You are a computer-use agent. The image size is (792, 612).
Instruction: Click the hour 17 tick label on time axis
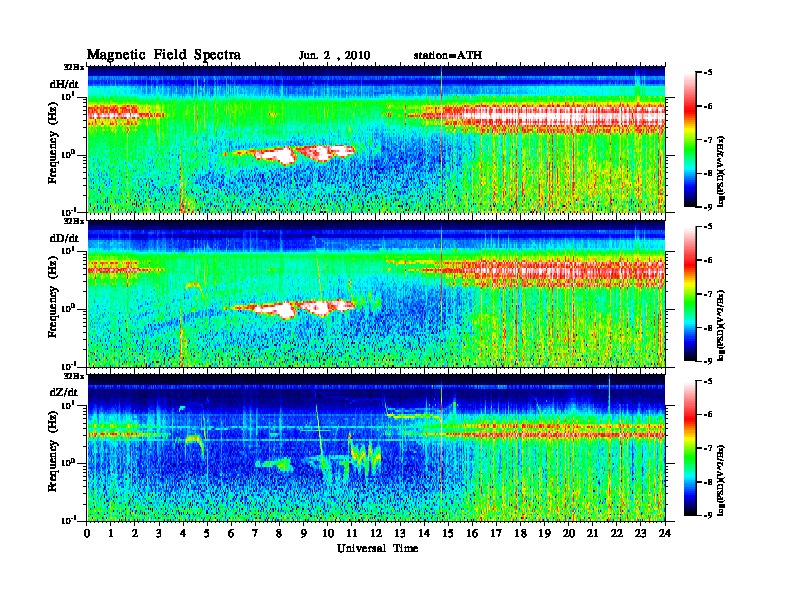tap(496, 534)
